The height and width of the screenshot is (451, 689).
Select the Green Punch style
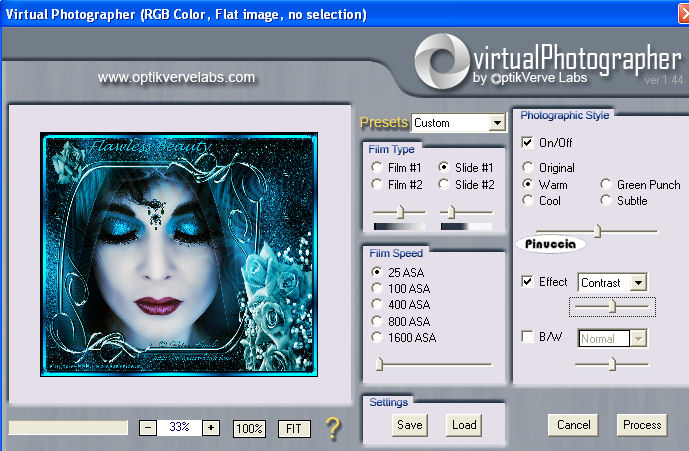606,184
